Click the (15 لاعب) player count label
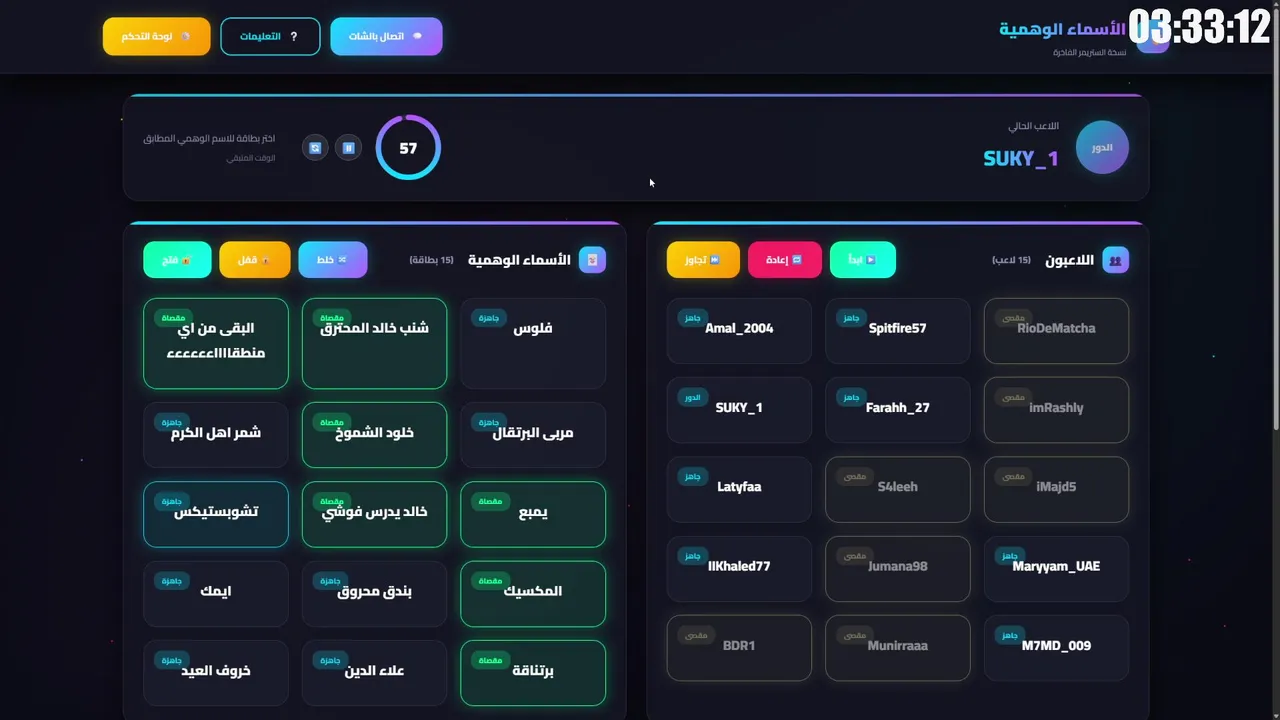 pyautogui.click(x=1011, y=260)
